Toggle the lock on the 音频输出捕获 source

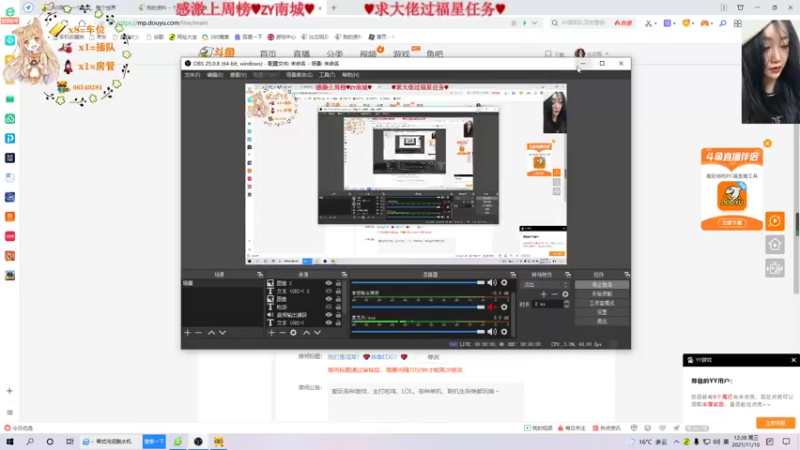click(x=338, y=315)
